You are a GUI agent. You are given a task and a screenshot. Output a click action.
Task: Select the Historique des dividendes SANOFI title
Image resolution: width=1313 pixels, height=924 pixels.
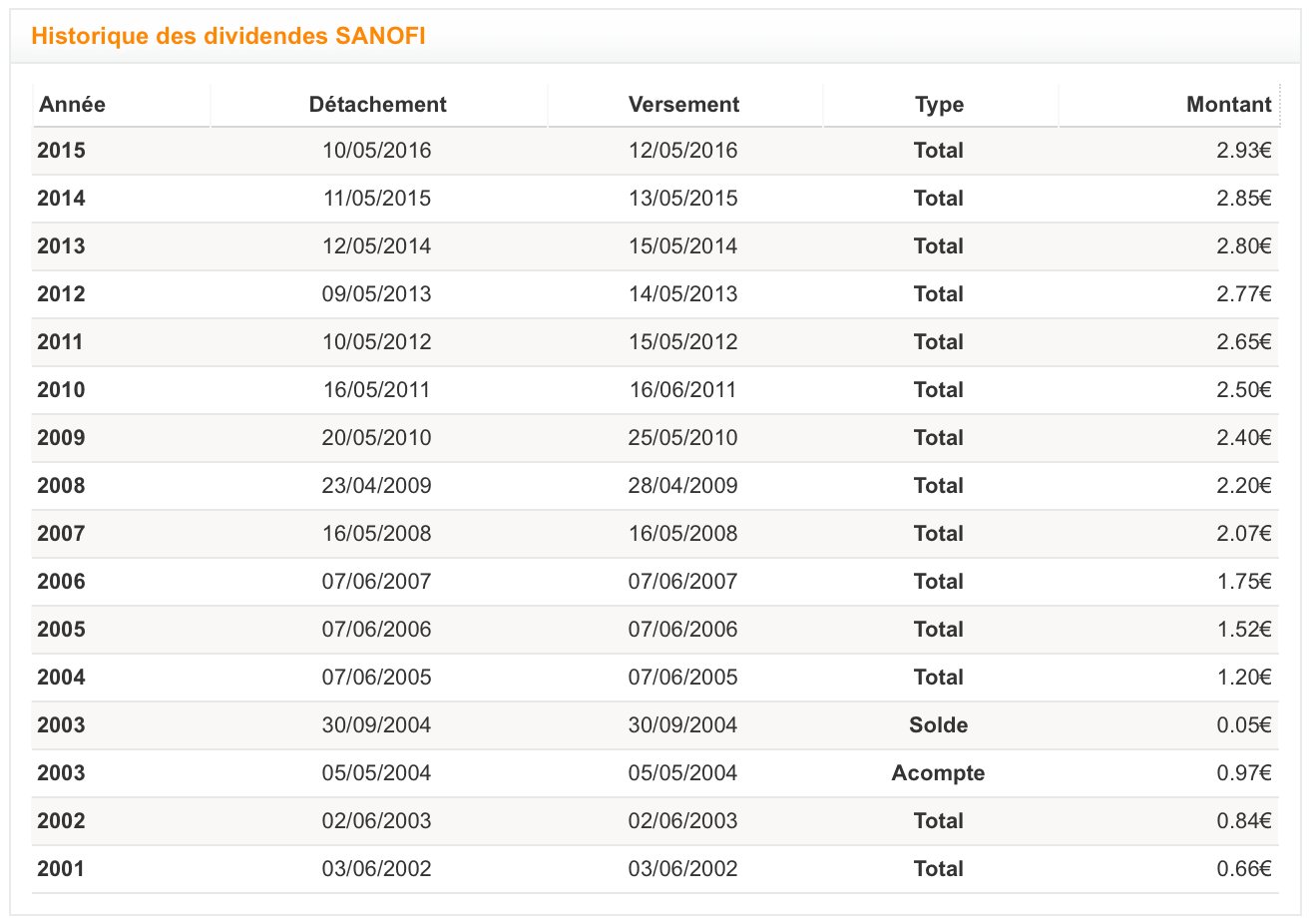[x=228, y=36]
